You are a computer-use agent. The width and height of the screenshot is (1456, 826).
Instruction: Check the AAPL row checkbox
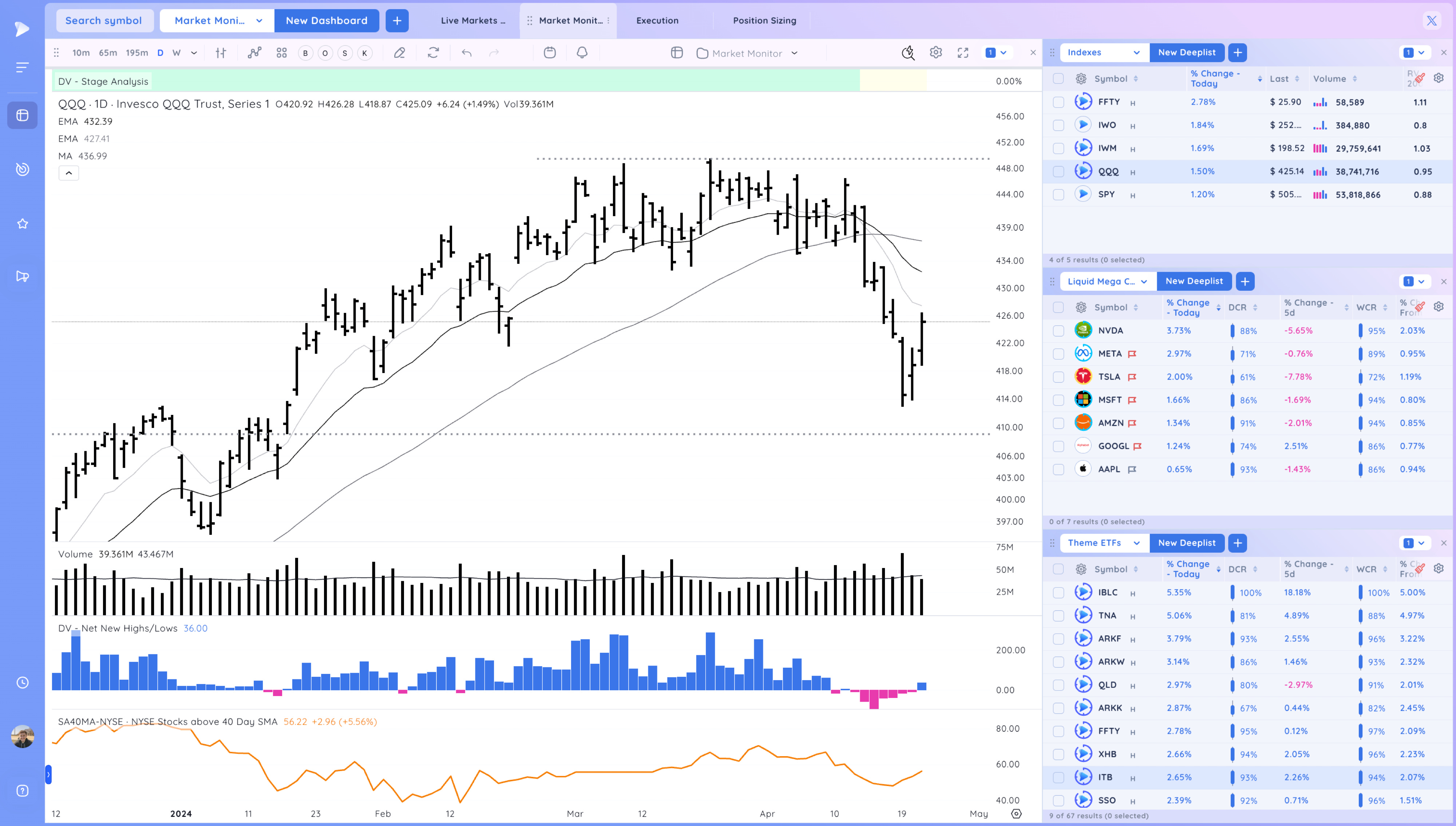(1058, 470)
